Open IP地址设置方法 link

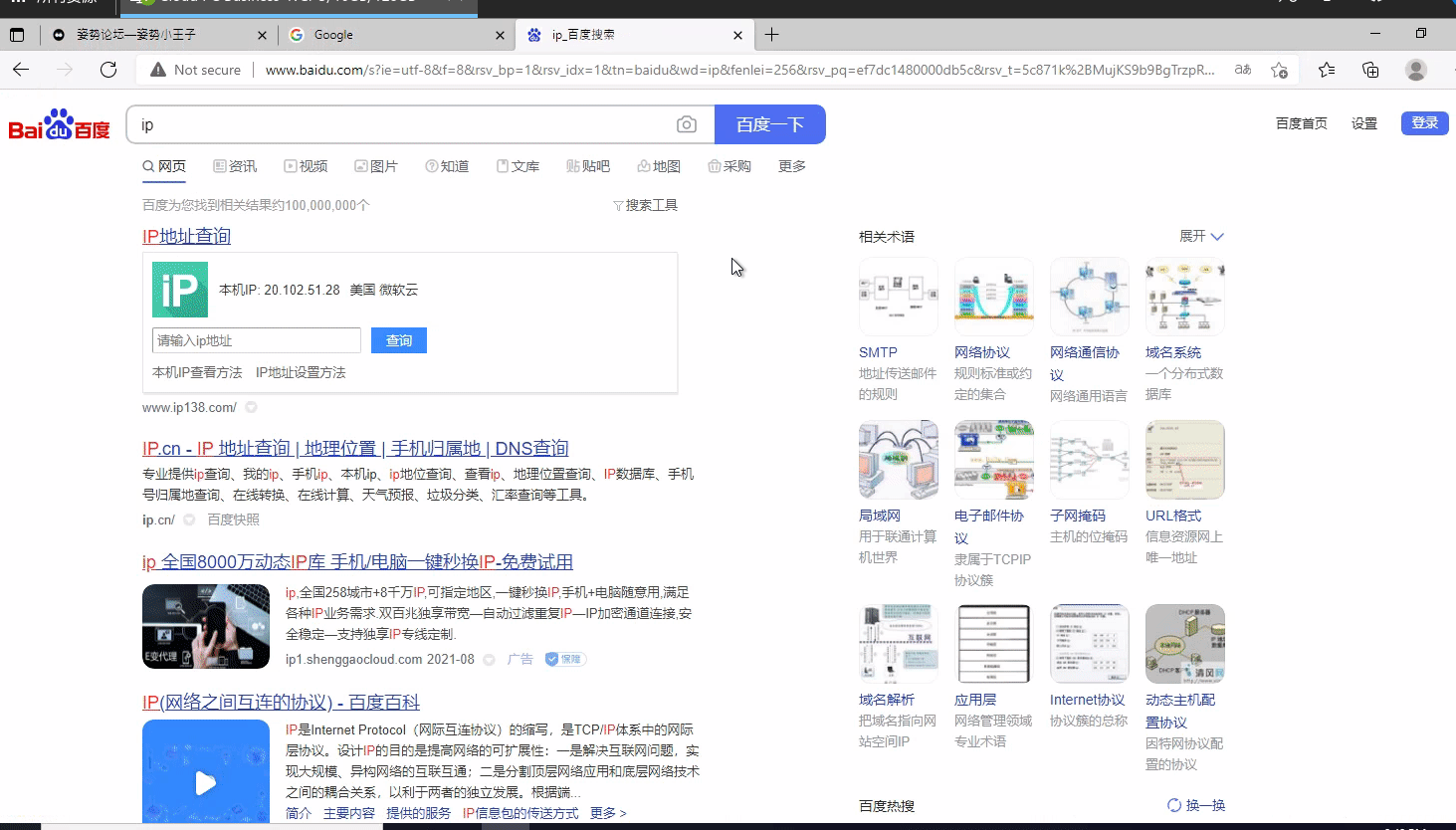[x=301, y=372]
